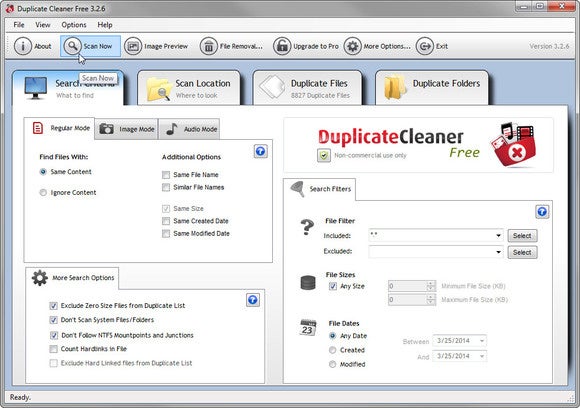Select the Any Date radio button
580x408 pixels.
point(333,336)
